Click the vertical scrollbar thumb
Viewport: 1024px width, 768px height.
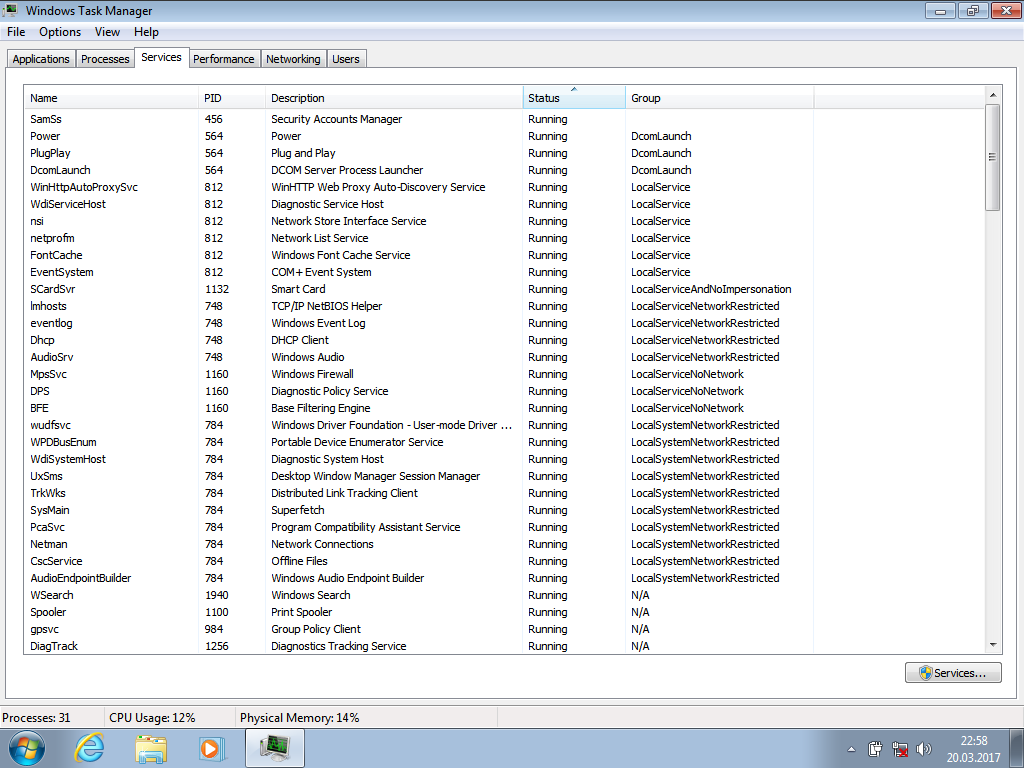pyautogui.click(x=993, y=157)
